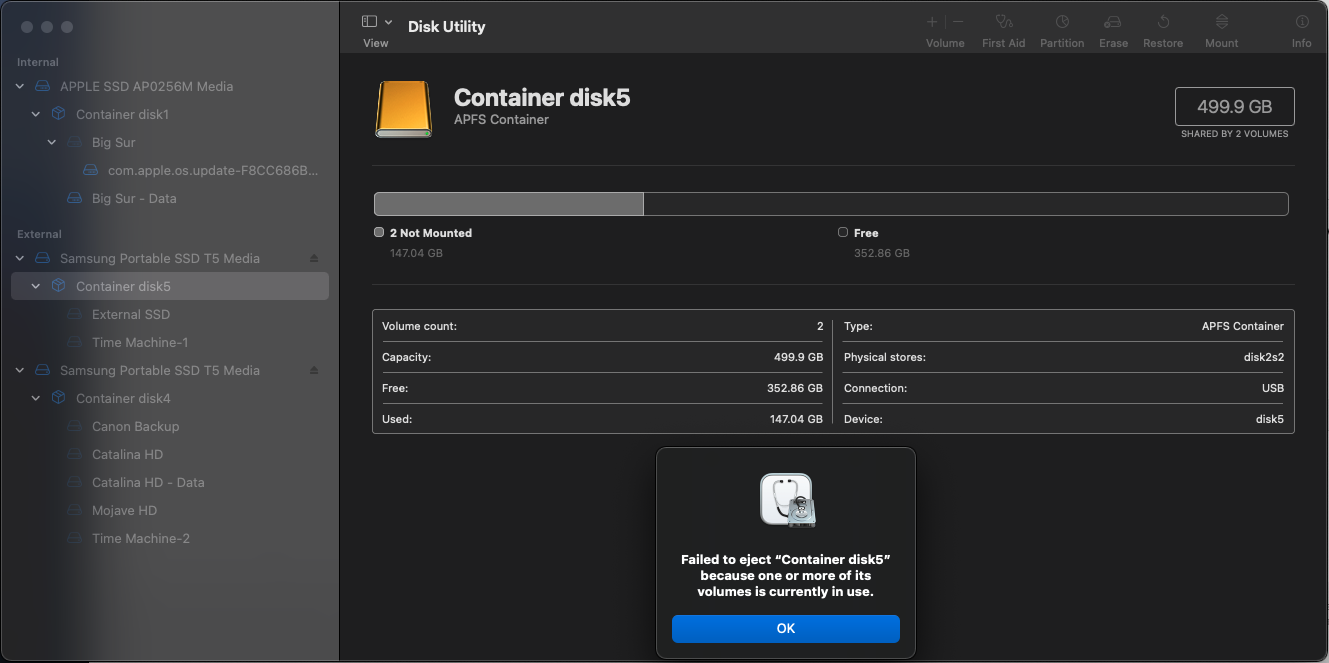Open the View dropdown chevron
The width and height of the screenshot is (1329, 663).
388,22
